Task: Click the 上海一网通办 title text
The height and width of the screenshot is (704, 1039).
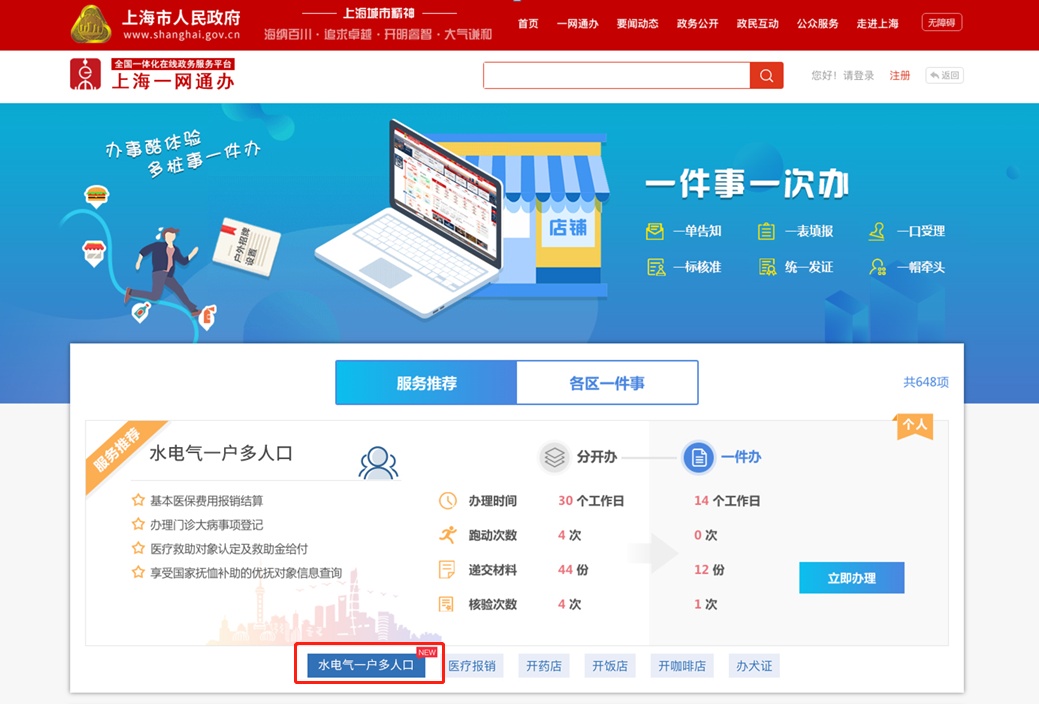Action: pos(173,81)
